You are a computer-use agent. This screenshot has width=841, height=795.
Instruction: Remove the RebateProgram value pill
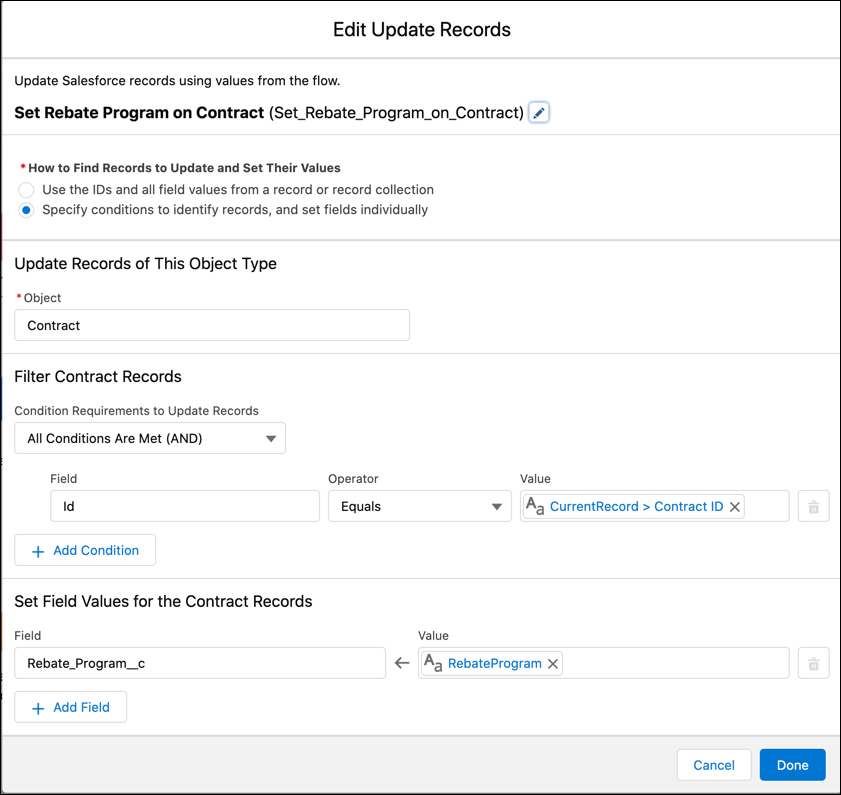tap(552, 662)
